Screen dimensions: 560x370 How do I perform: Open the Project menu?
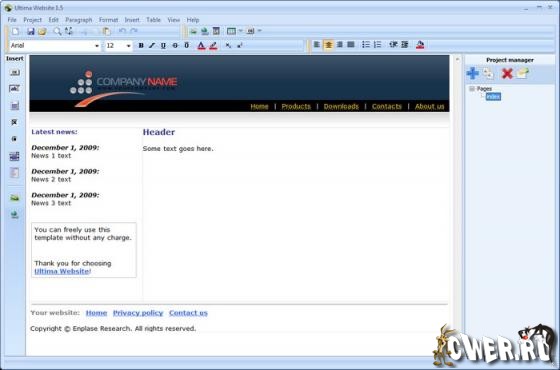[x=32, y=20]
